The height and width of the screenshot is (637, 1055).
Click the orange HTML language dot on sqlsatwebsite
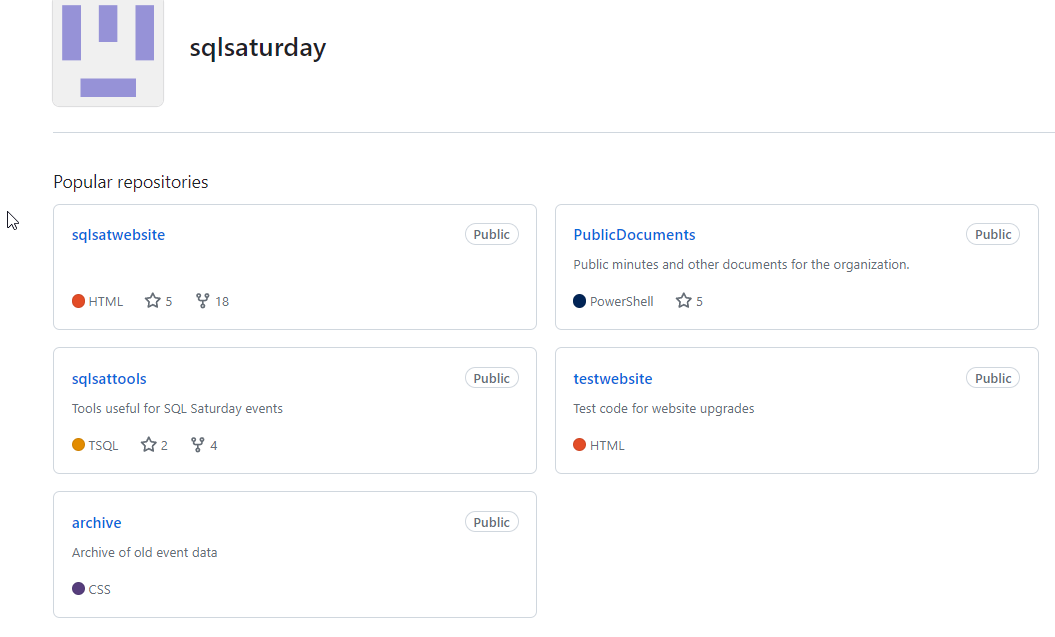tap(78, 301)
